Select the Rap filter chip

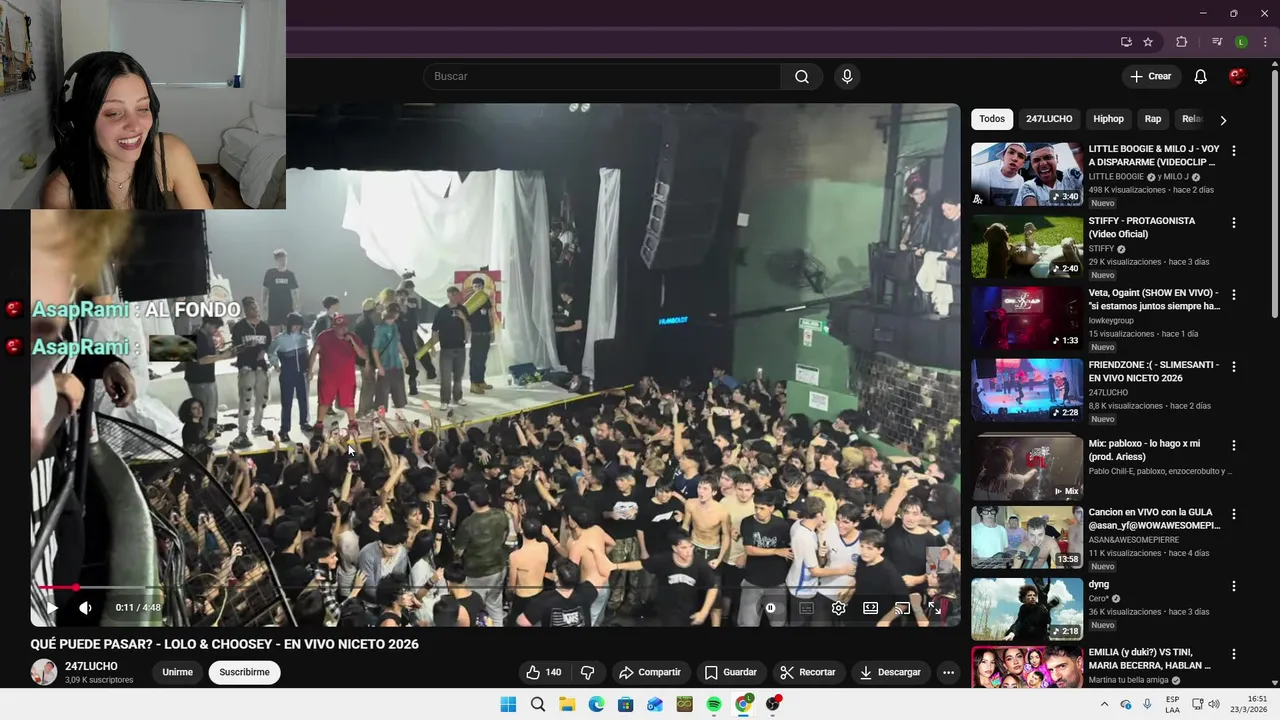(x=1153, y=119)
